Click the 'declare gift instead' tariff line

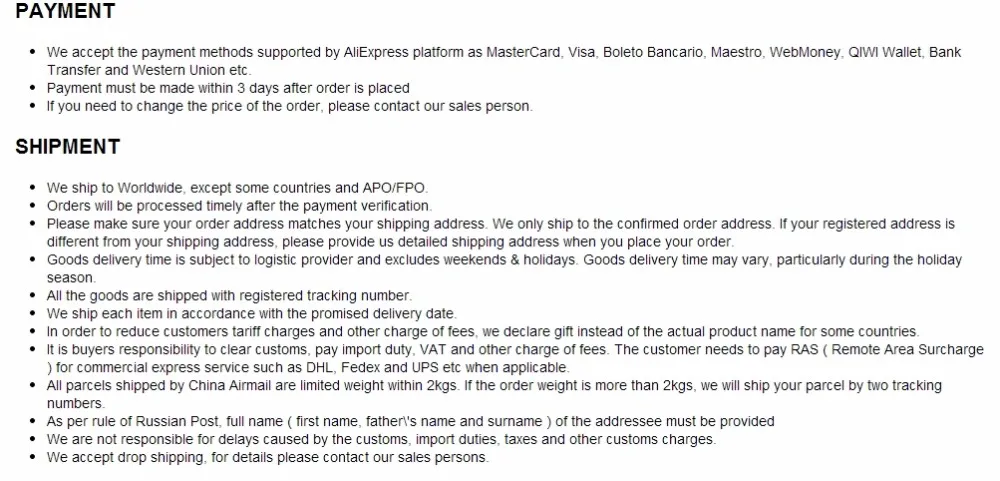pyautogui.click(x=482, y=332)
